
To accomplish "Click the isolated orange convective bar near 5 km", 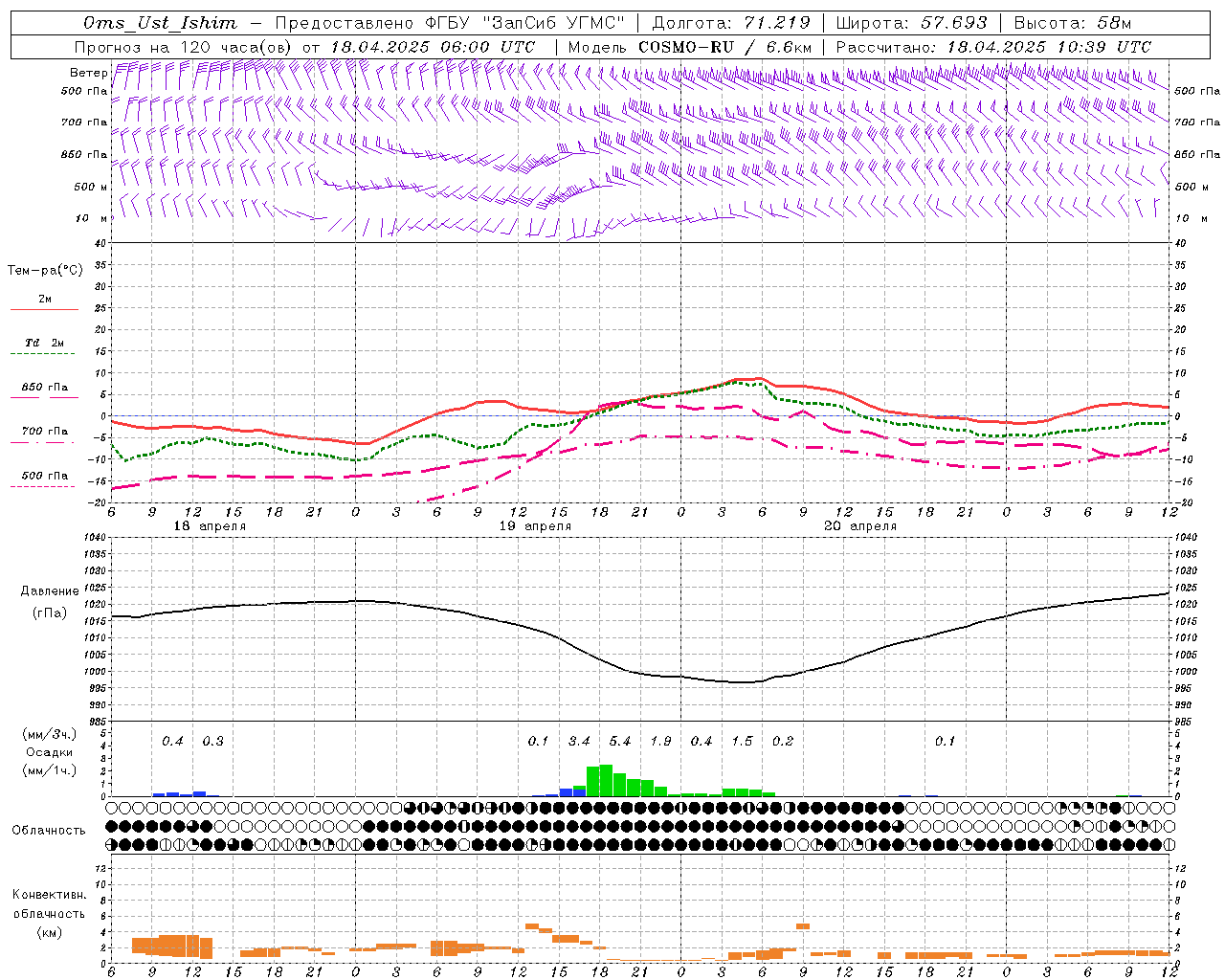I will pyautogui.click(x=803, y=926).
